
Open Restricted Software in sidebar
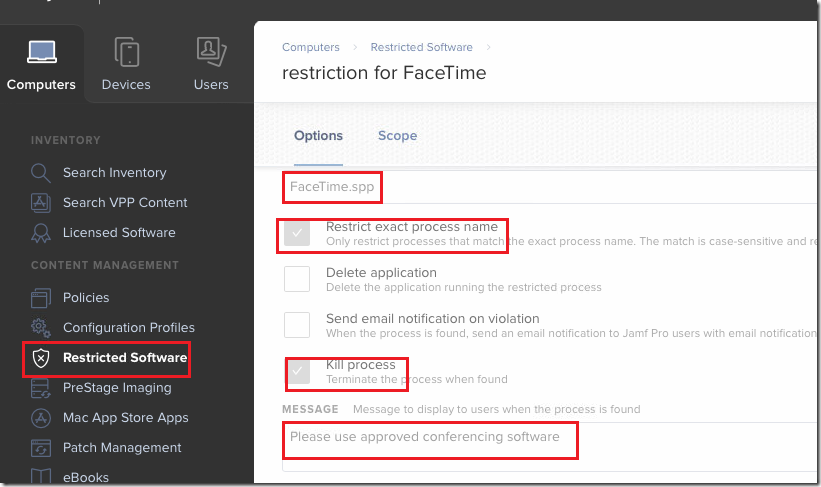click(125, 358)
